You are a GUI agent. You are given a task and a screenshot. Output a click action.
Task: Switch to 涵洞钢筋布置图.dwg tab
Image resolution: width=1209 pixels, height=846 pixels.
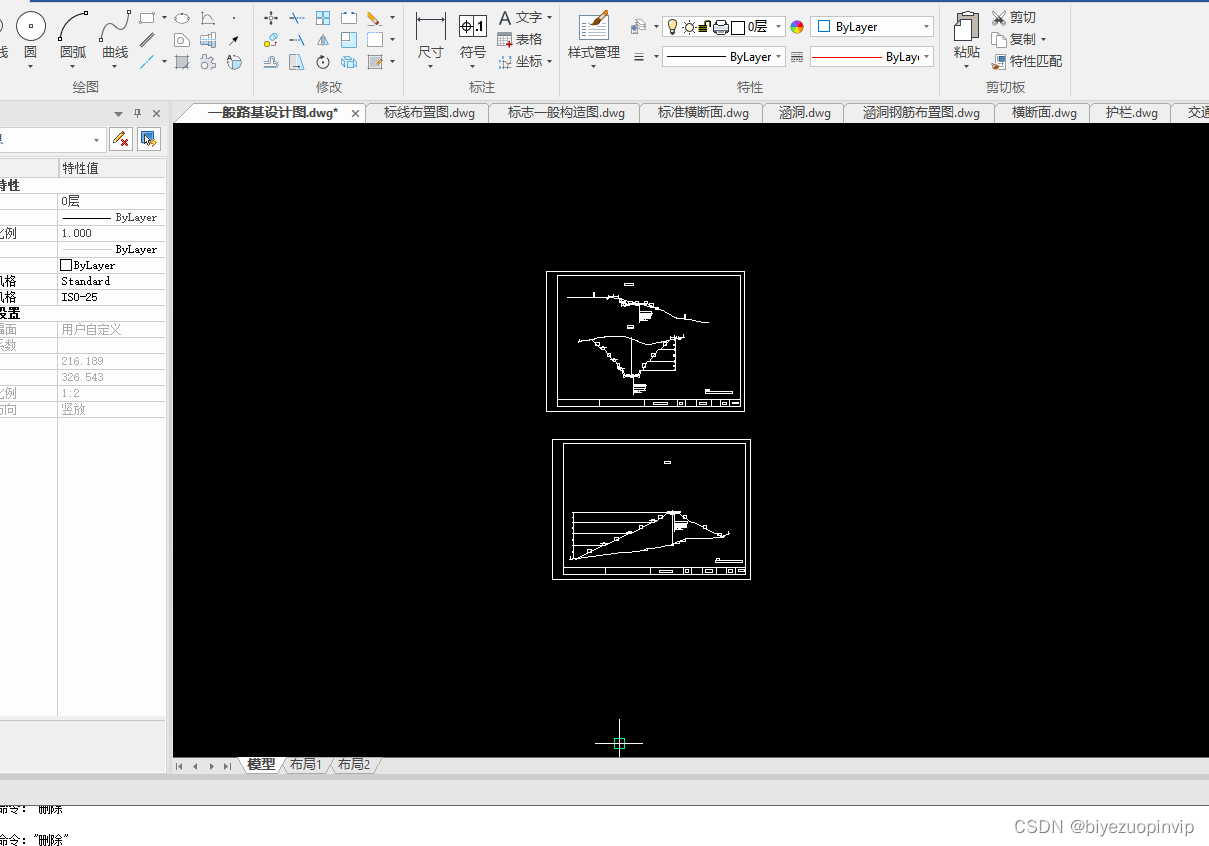pyautogui.click(x=922, y=113)
